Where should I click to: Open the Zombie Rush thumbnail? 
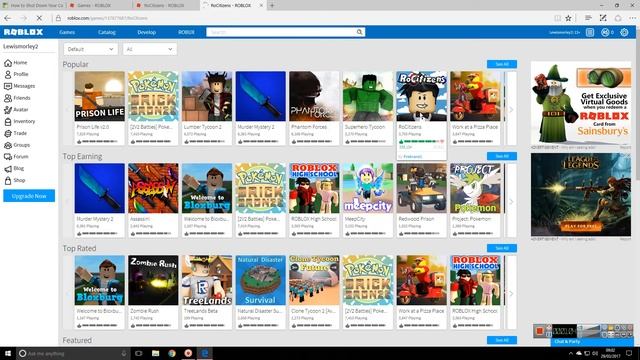pos(153,280)
